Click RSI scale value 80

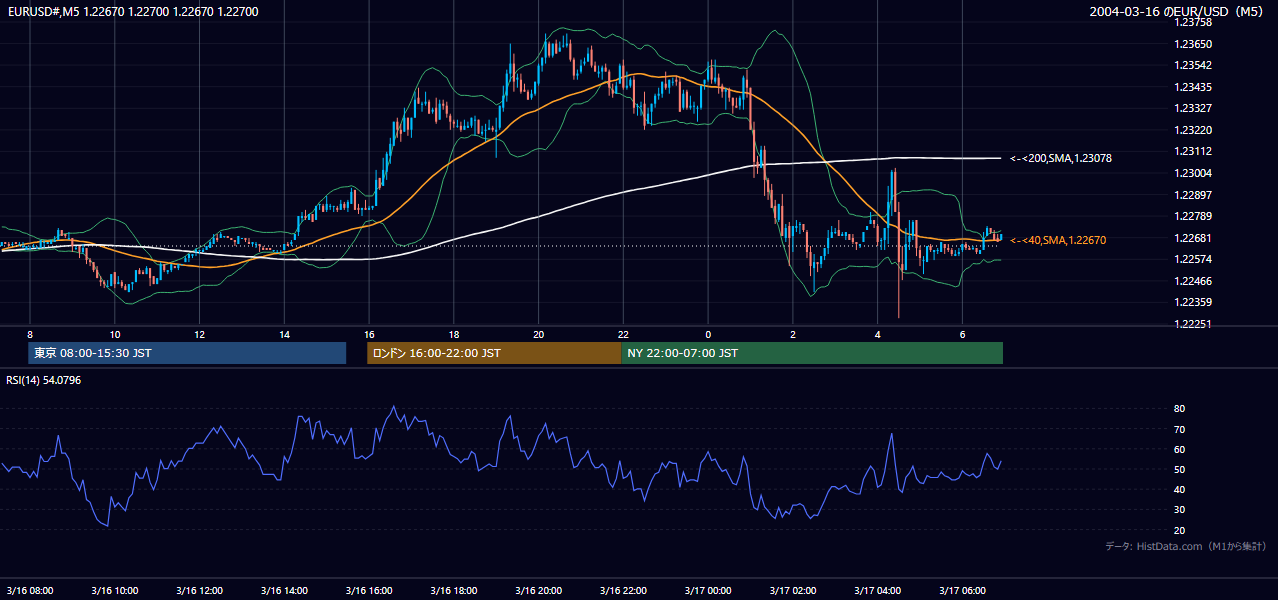coord(1180,409)
